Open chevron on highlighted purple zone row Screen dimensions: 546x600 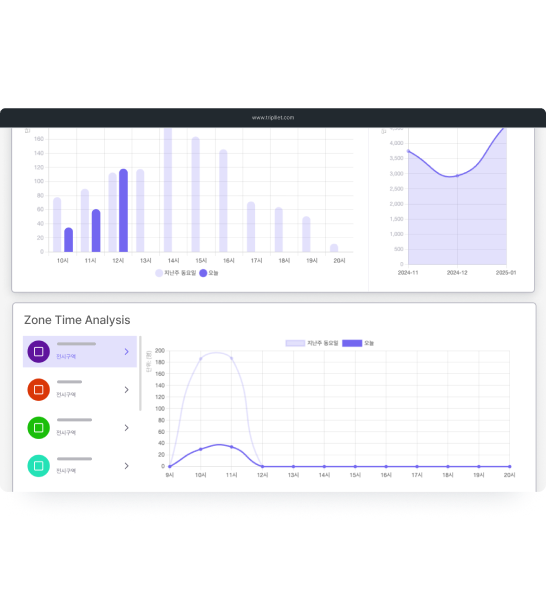coord(127,351)
